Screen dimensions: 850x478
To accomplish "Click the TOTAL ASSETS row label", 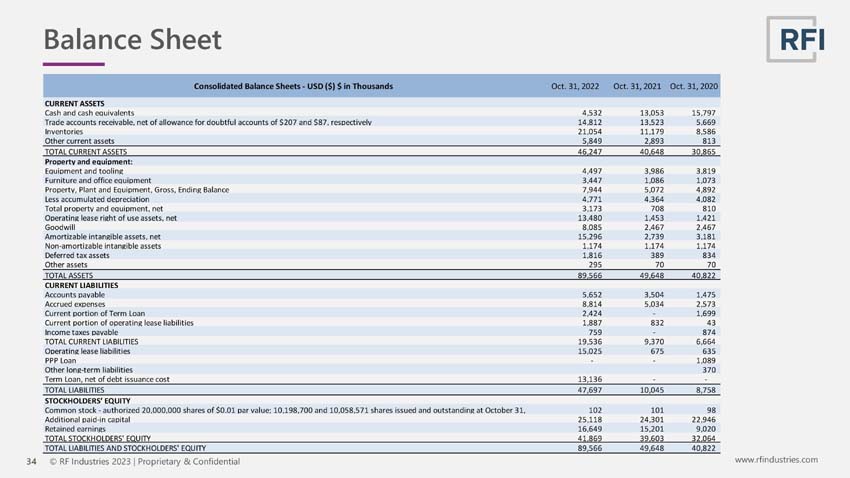I will point(69,275).
